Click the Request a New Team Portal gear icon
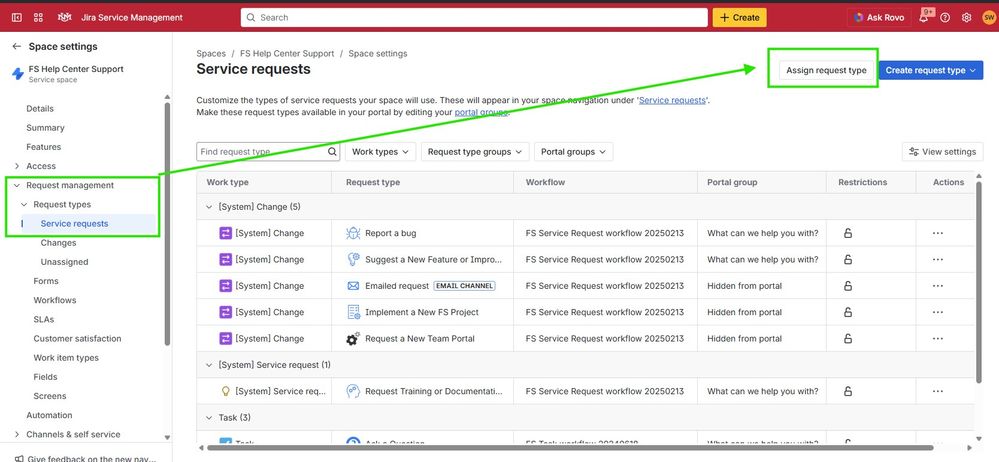 click(x=353, y=338)
